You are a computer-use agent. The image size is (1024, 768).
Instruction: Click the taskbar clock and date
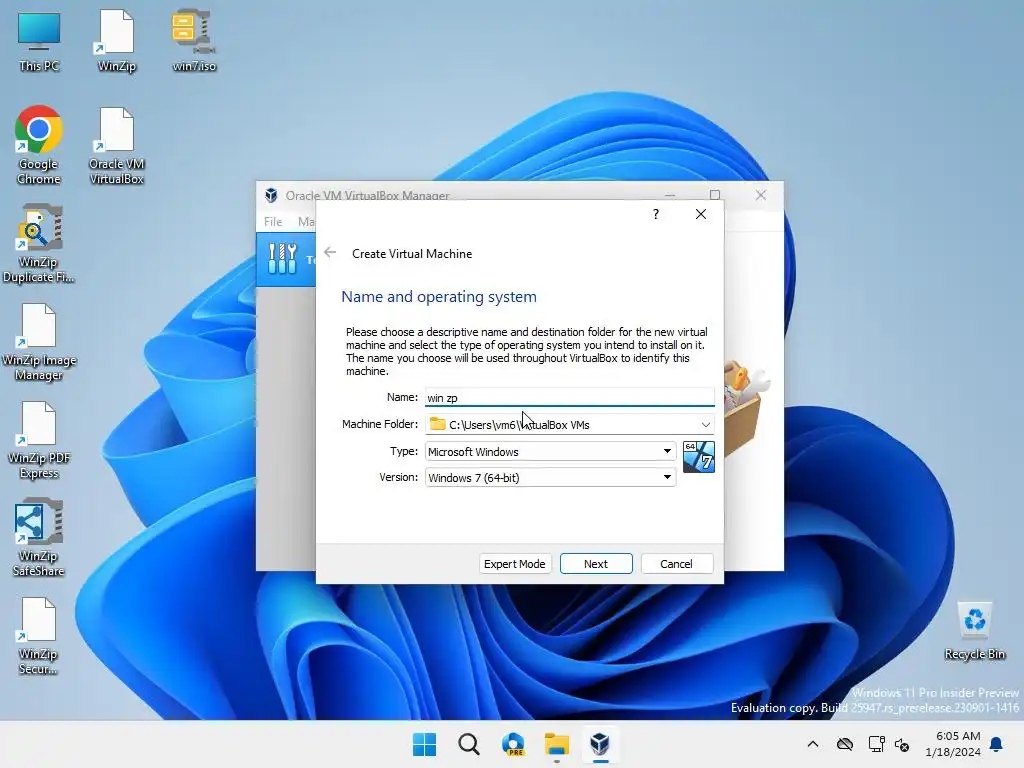(x=953, y=744)
